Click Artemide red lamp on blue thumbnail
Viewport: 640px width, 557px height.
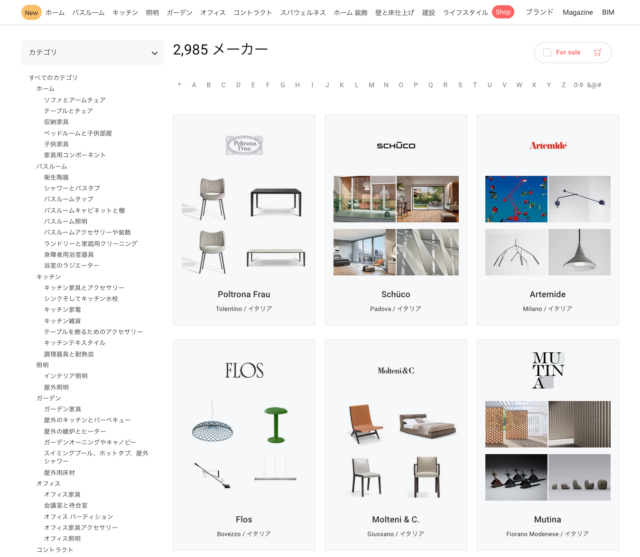pos(516,199)
